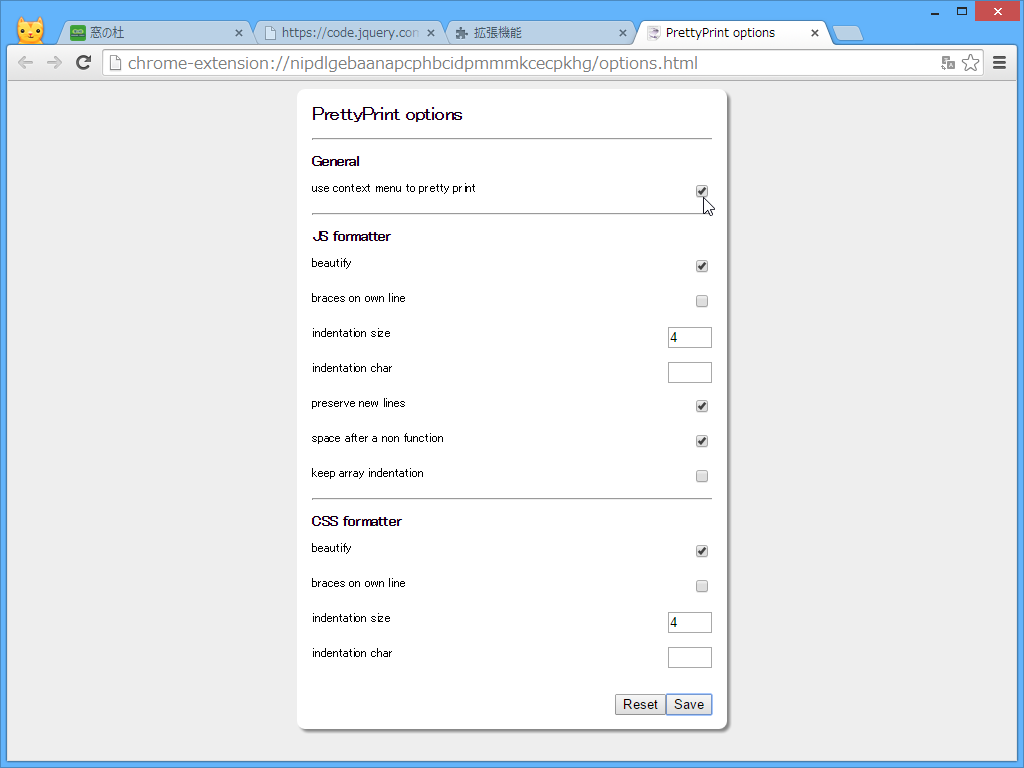Click the browser back arrow
The image size is (1024, 768).
click(25, 63)
